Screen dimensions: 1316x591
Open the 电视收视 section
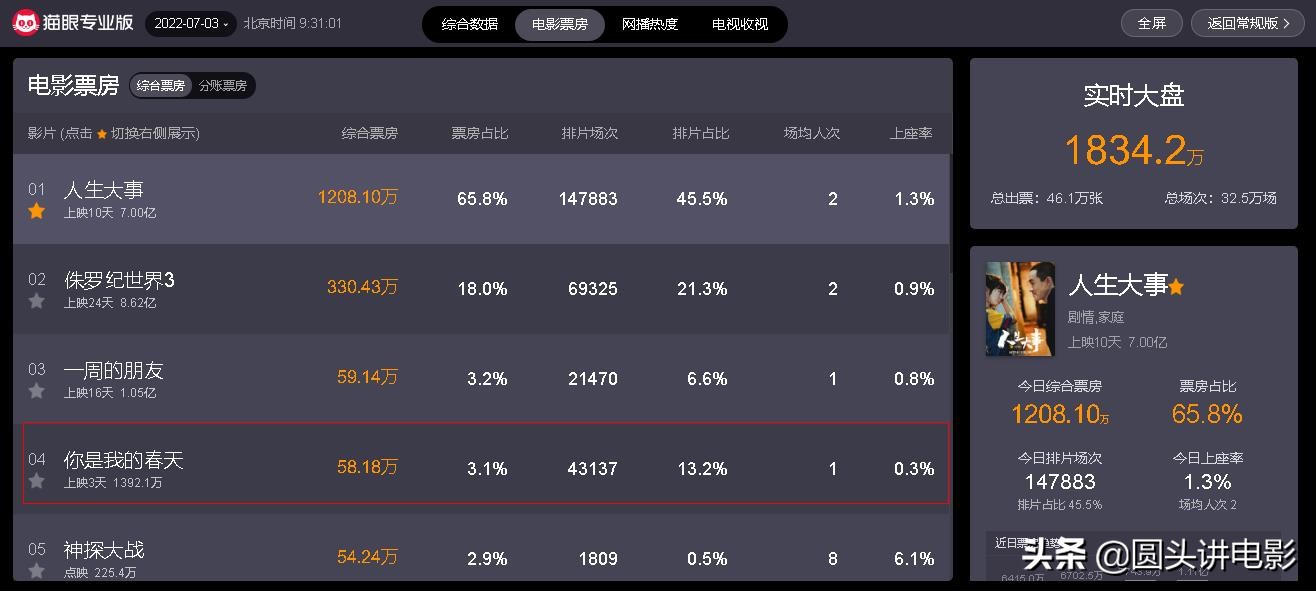tap(741, 23)
